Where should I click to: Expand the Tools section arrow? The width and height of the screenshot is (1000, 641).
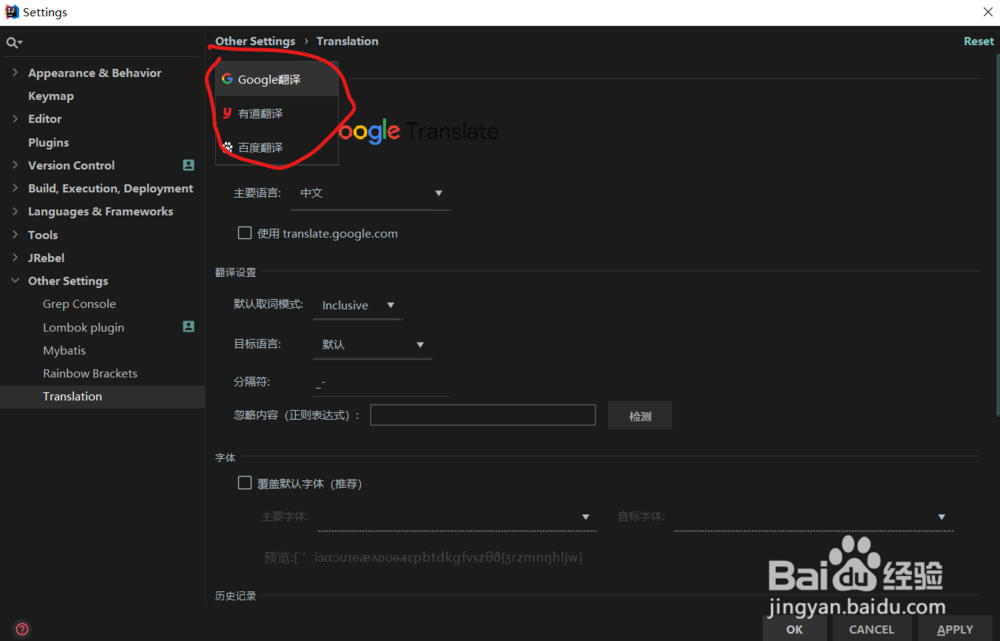(x=15, y=234)
